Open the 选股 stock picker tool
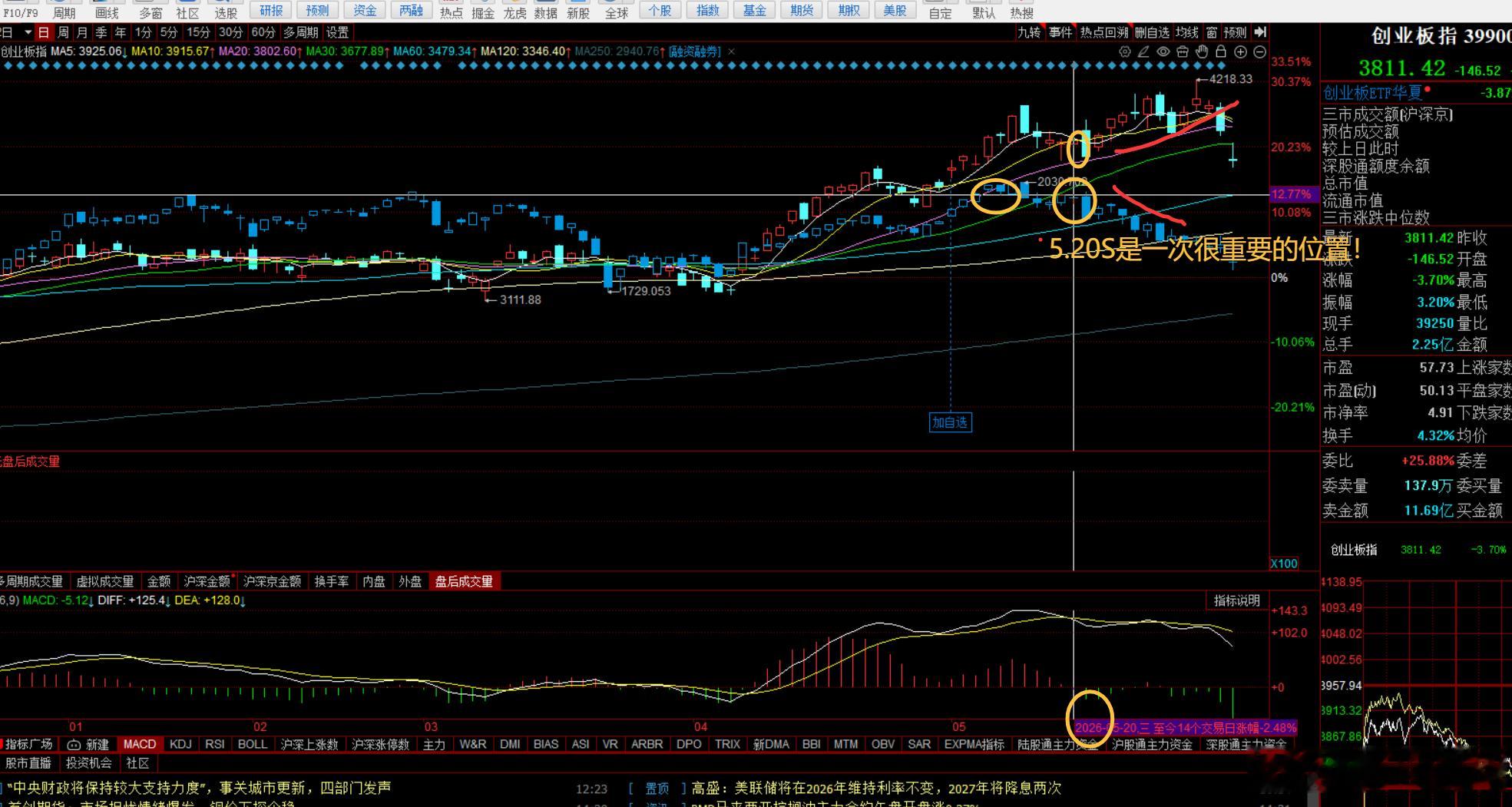The height and width of the screenshot is (807, 1512). click(226, 12)
